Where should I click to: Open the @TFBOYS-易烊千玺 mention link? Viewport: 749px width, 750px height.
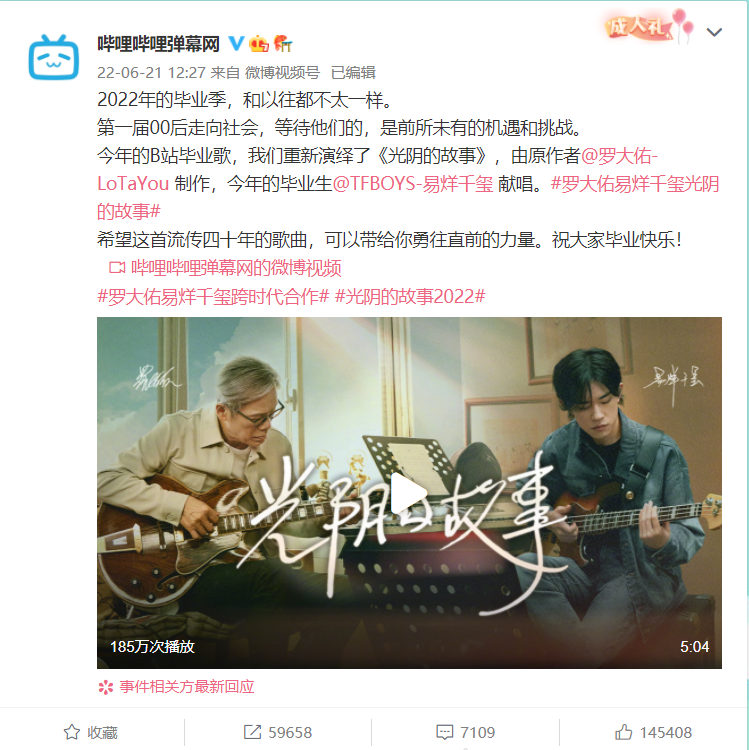(412, 184)
